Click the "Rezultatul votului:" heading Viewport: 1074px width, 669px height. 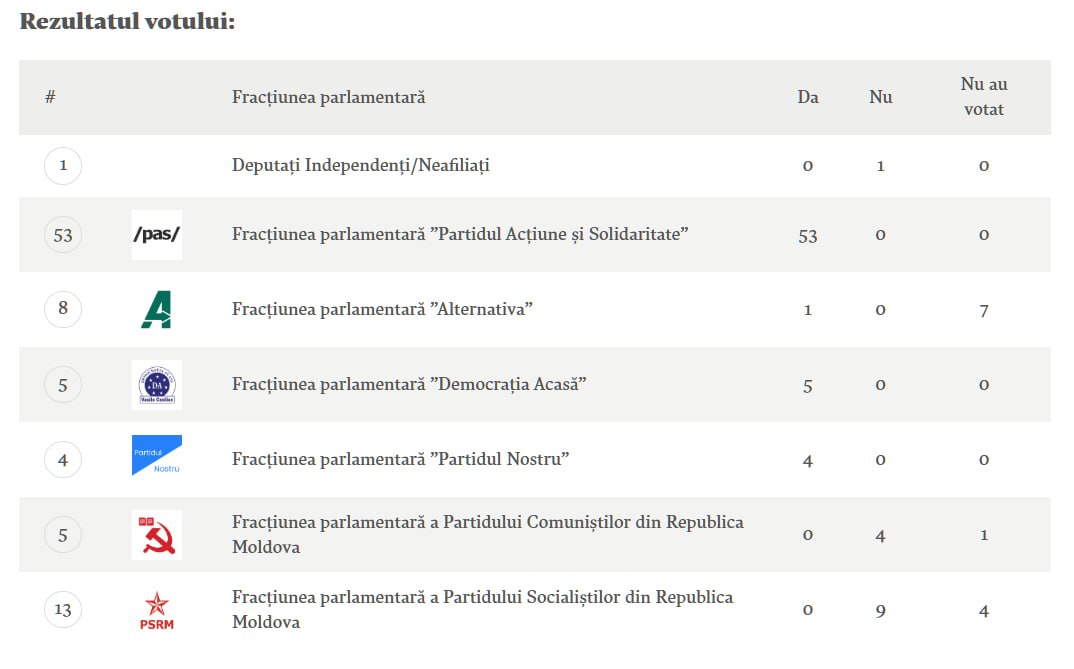(x=127, y=21)
